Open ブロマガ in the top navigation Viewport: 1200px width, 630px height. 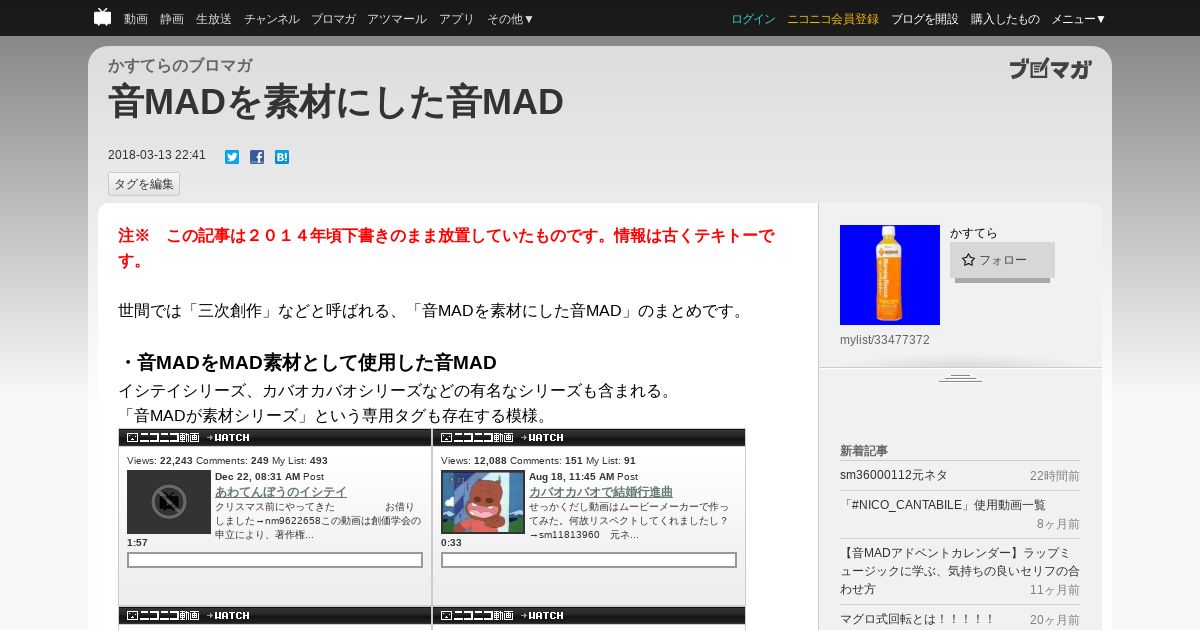click(333, 19)
